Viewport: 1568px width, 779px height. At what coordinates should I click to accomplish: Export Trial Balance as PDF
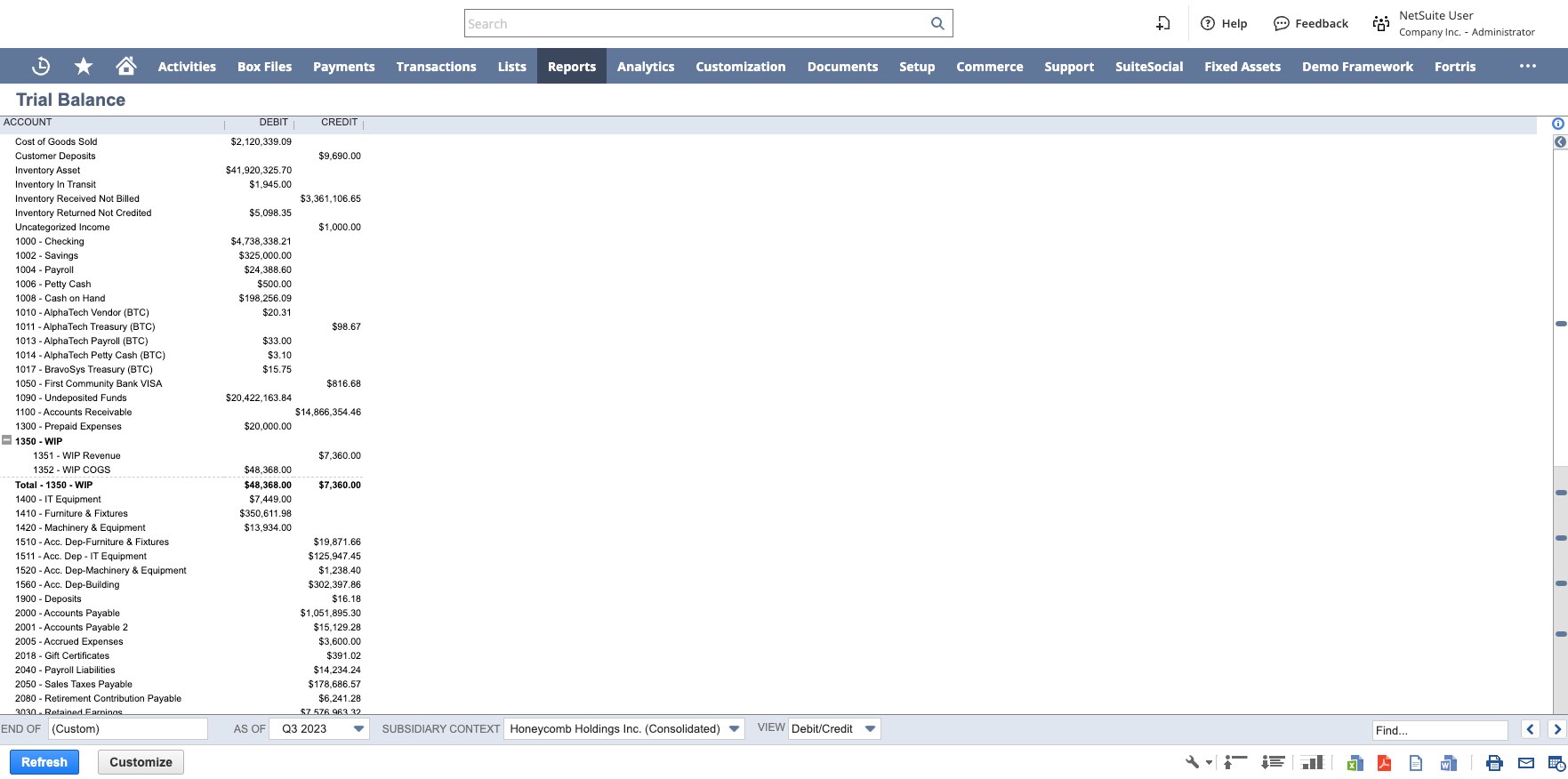point(1384,762)
